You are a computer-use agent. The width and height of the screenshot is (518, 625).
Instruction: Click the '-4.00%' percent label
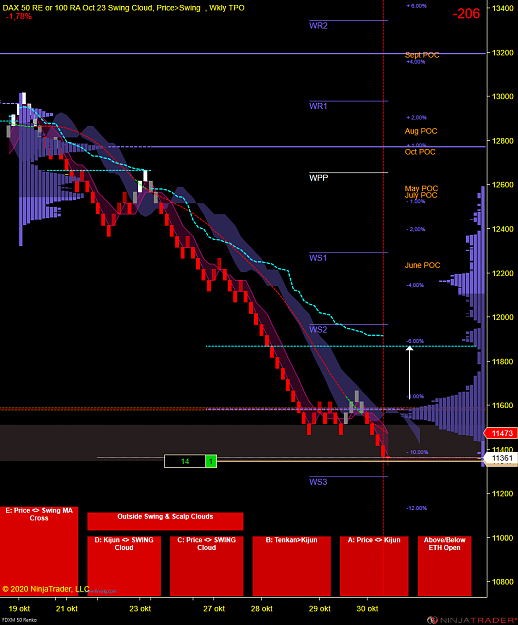415,285
